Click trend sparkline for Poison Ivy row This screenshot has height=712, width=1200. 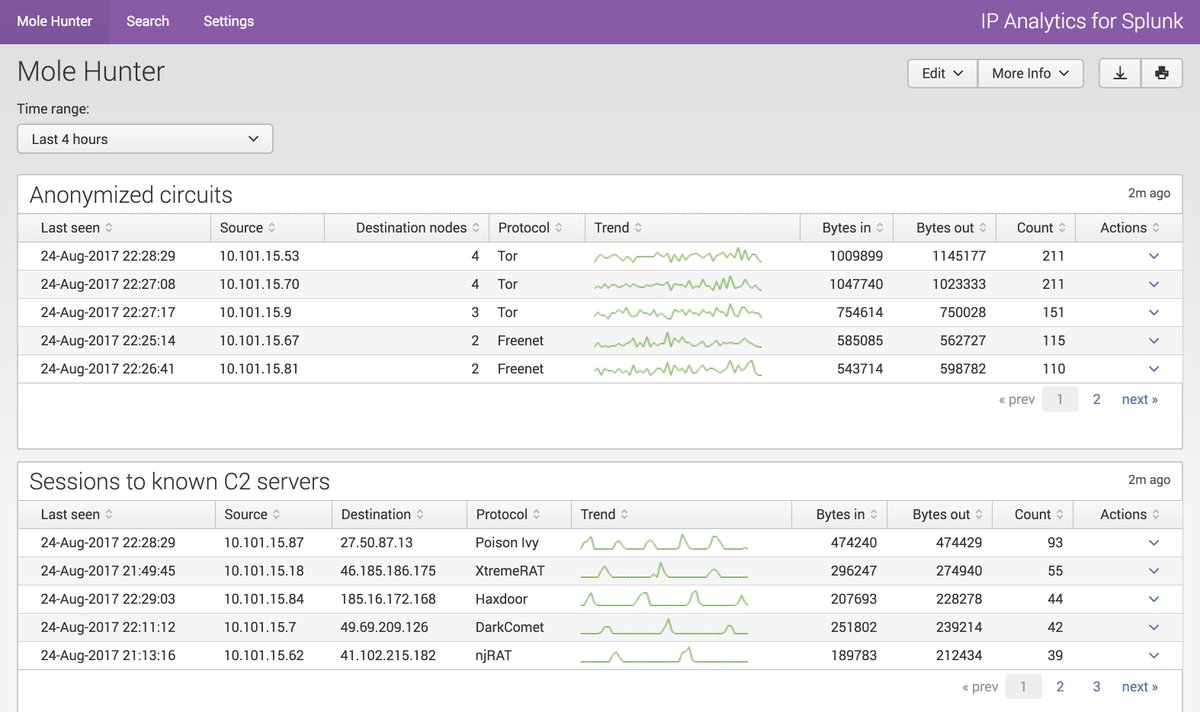pos(664,542)
